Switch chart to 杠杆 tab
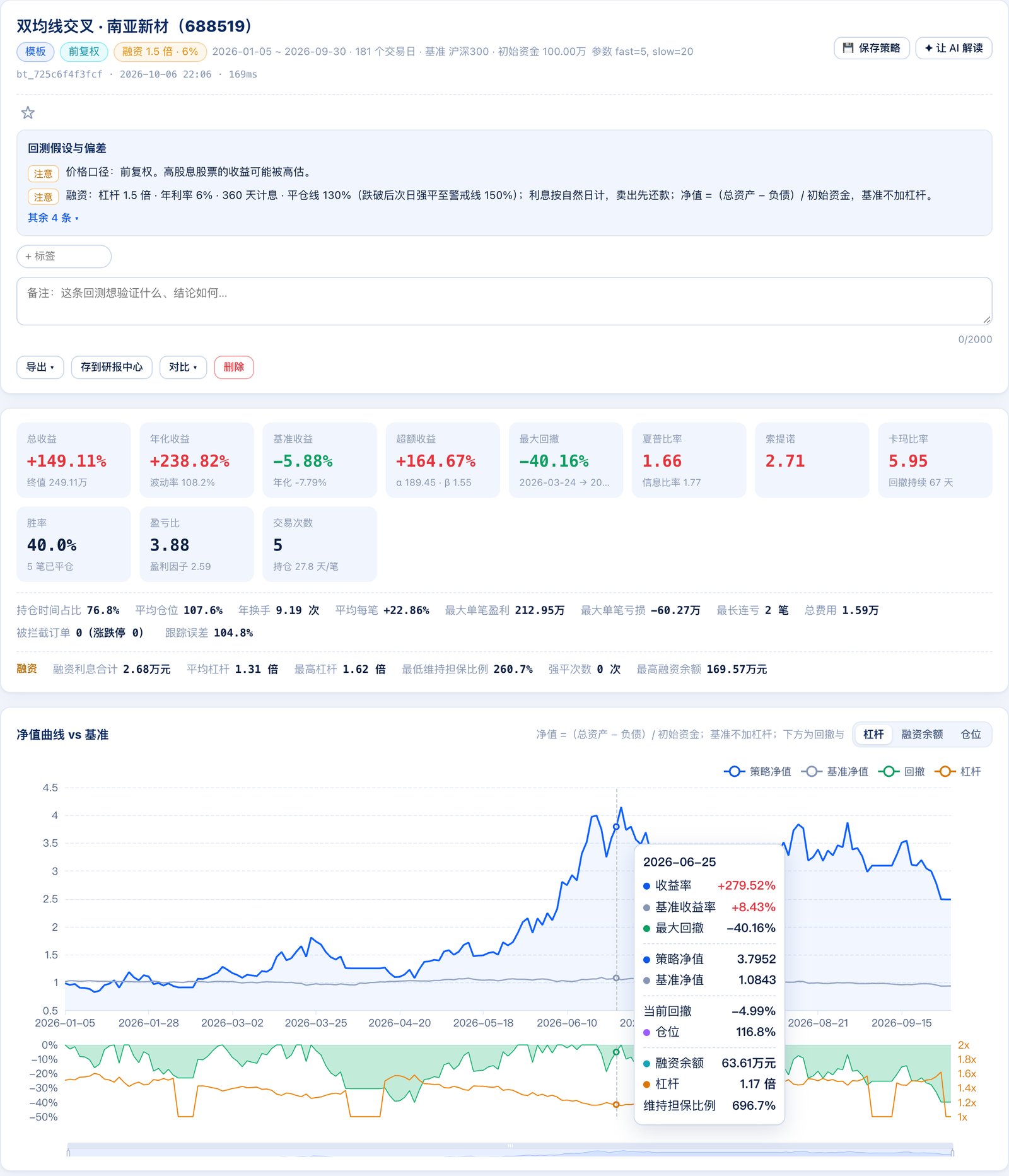 [x=873, y=734]
